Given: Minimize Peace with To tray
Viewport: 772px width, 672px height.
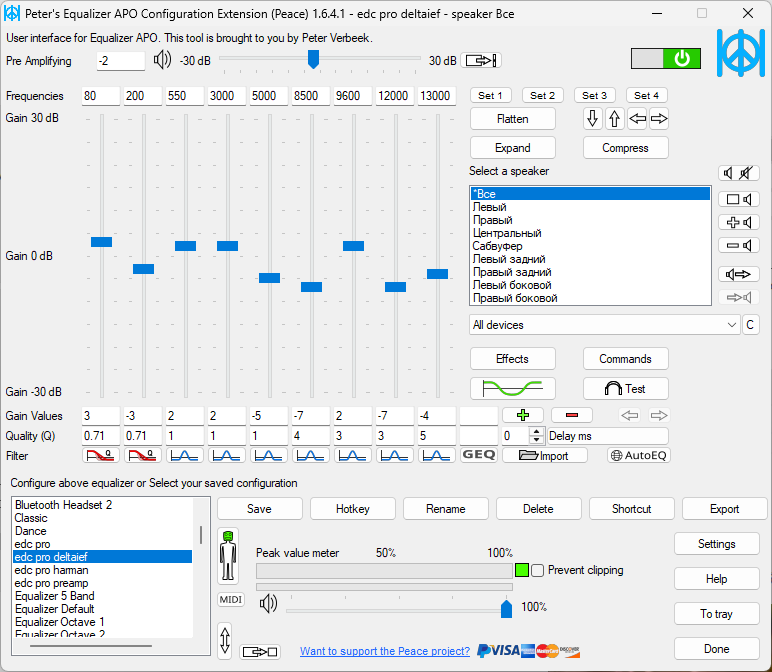Looking at the screenshot, I should pyautogui.click(x=716, y=613).
